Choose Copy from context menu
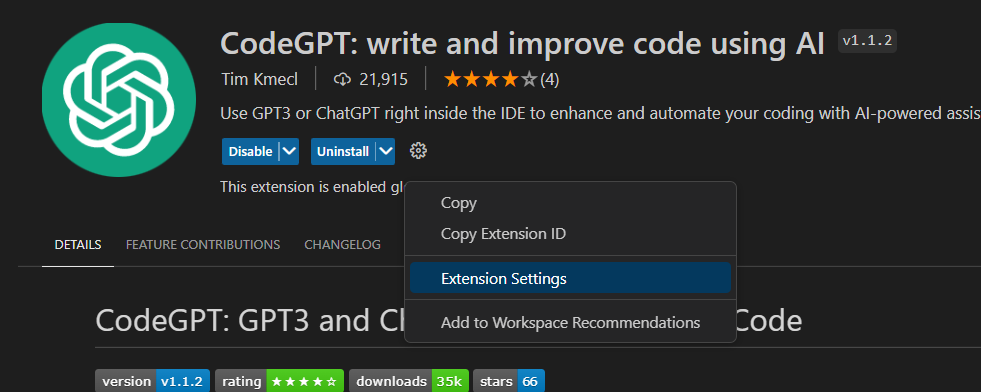This screenshot has height=392, width=981. coord(570,203)
